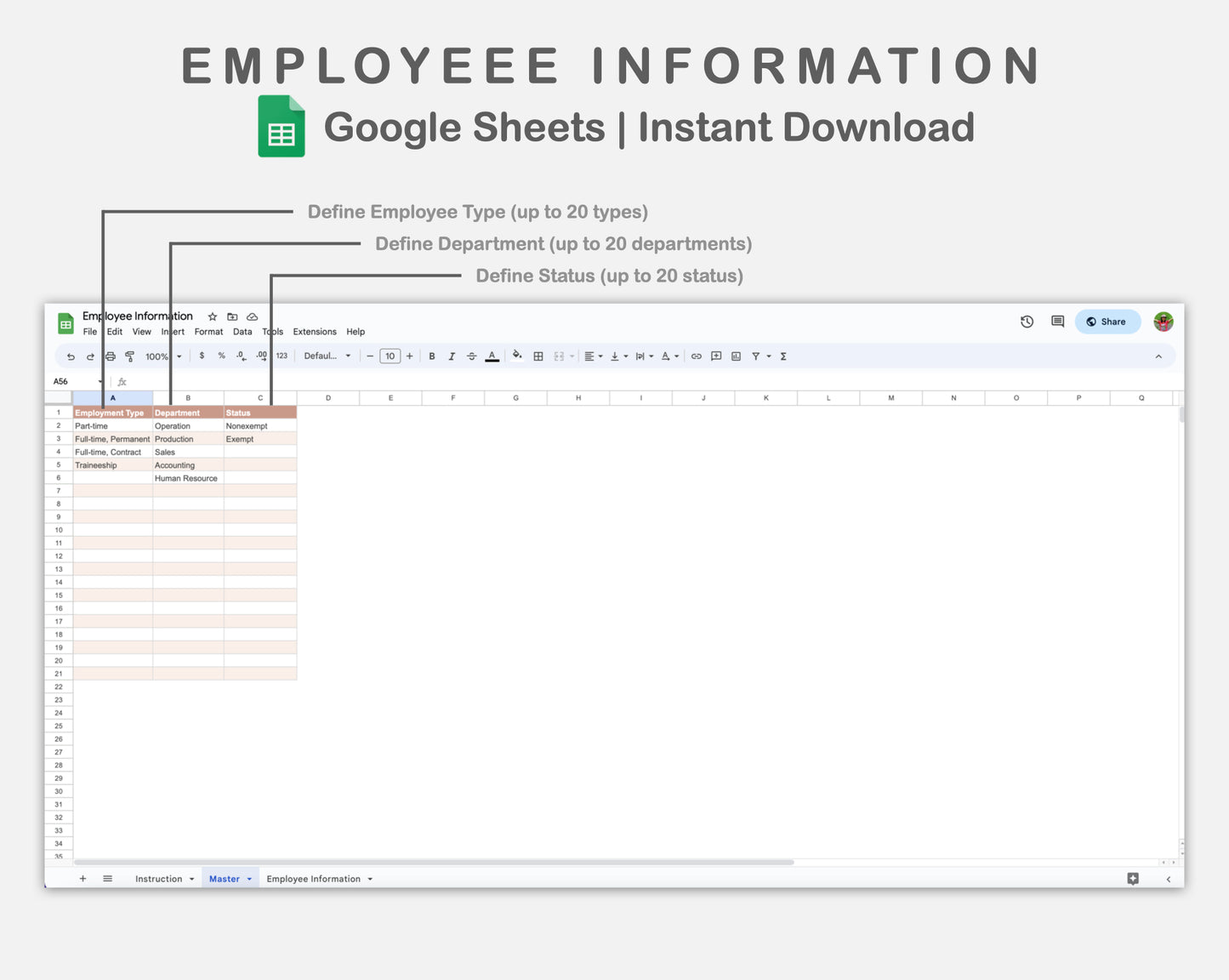Select the format as currency icon

coord(202,356)
